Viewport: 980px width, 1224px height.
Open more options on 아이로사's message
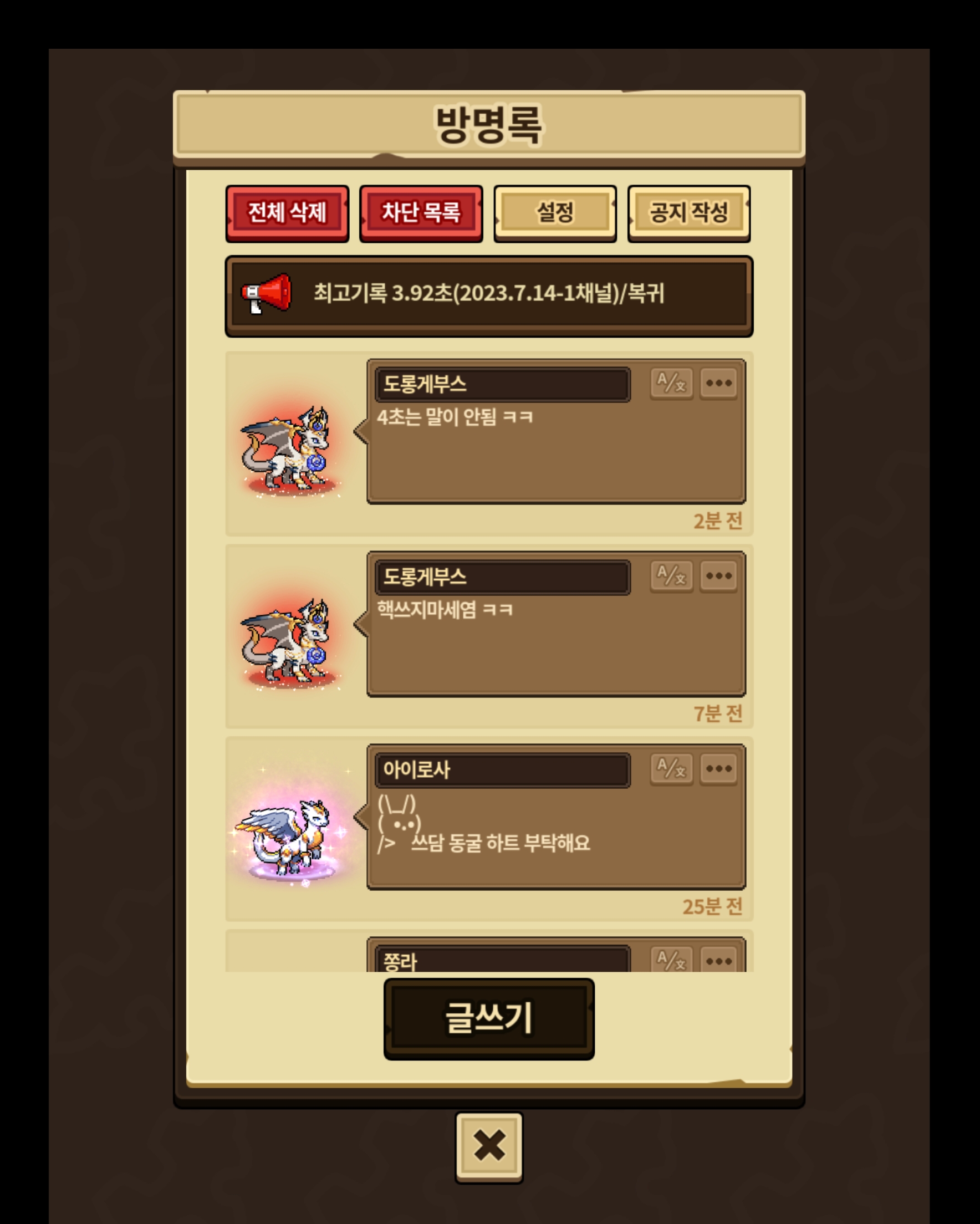(718, 769)
